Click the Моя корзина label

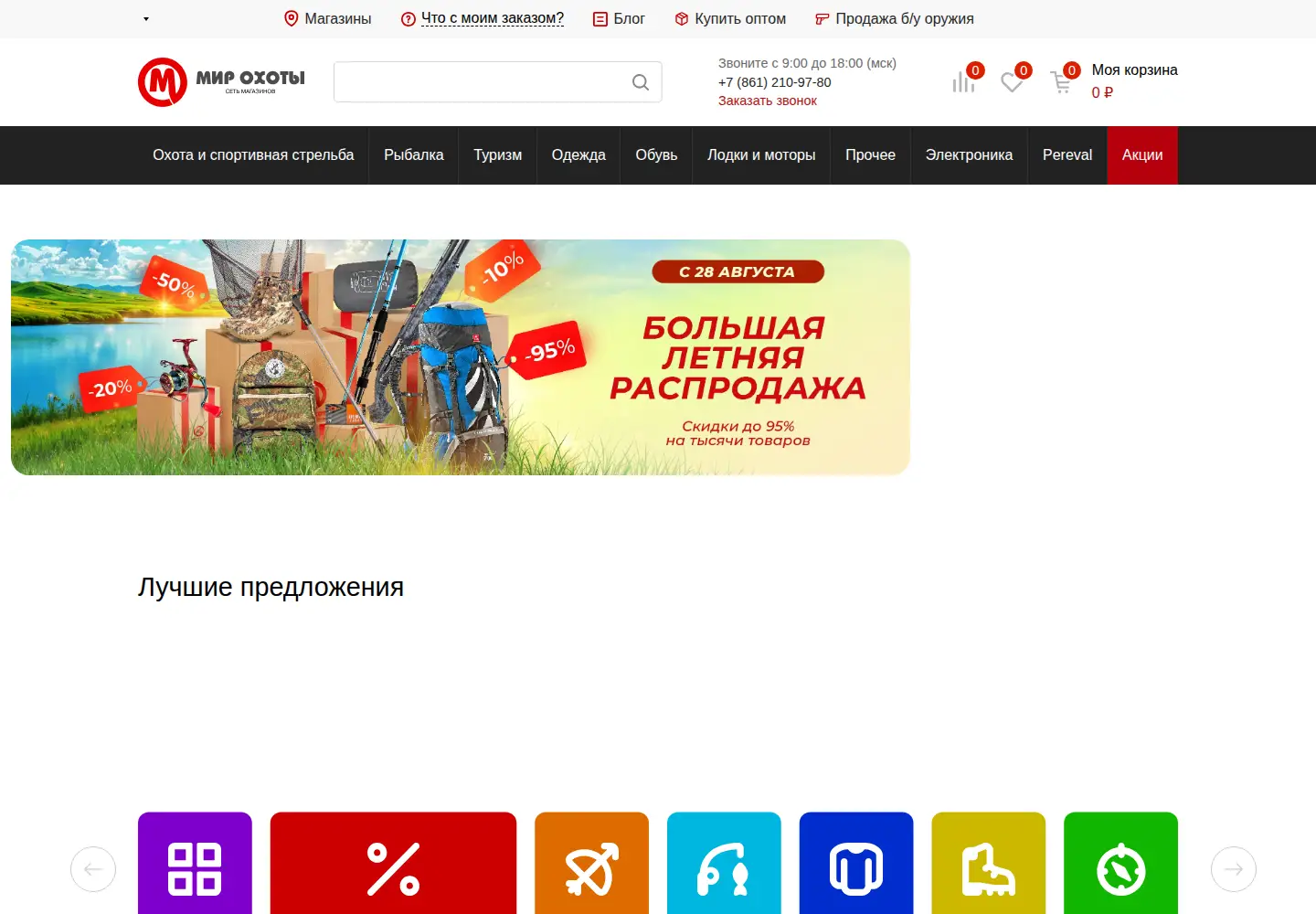coord(1134,70)
